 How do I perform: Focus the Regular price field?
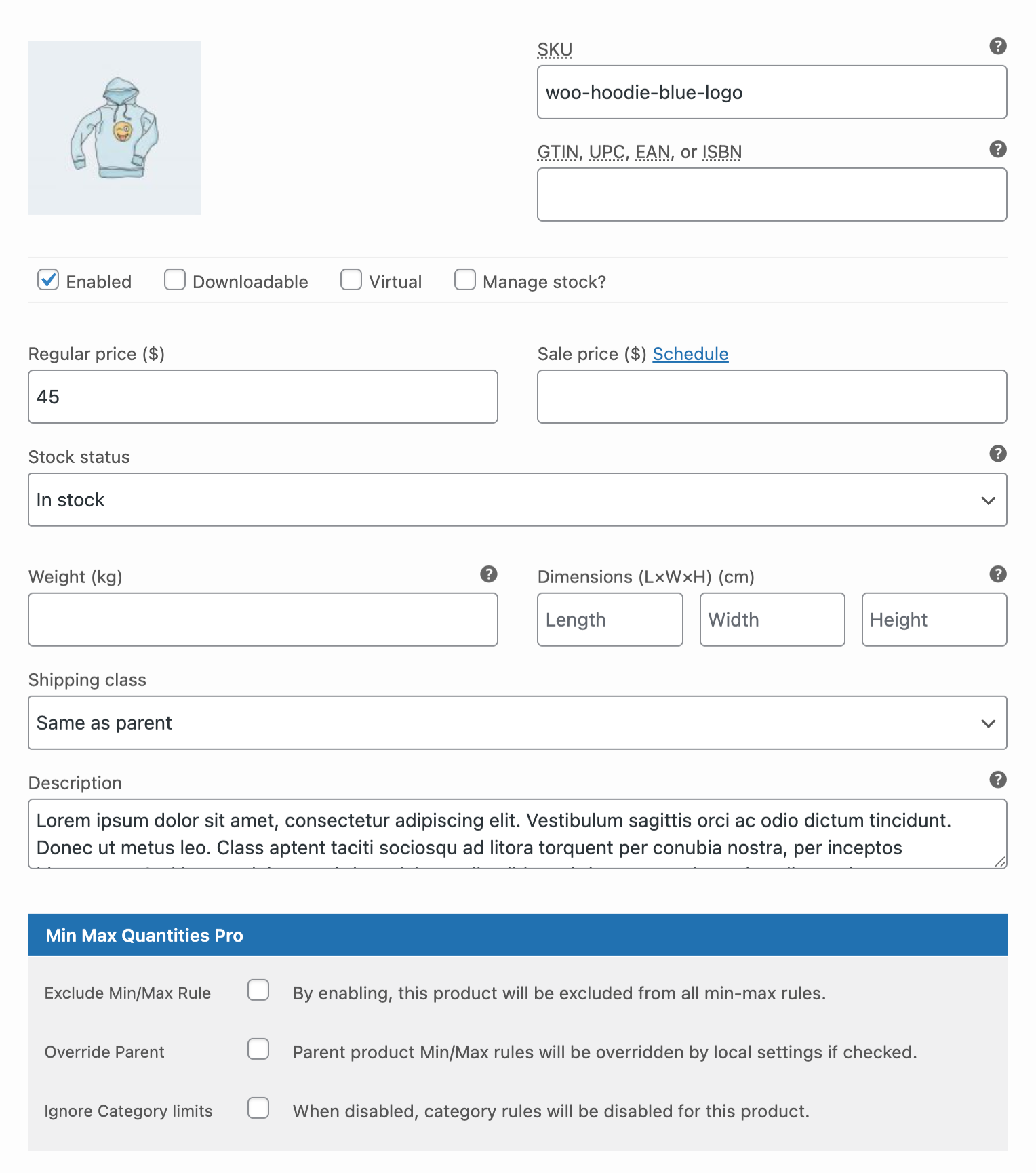click(x=263, y=397)
